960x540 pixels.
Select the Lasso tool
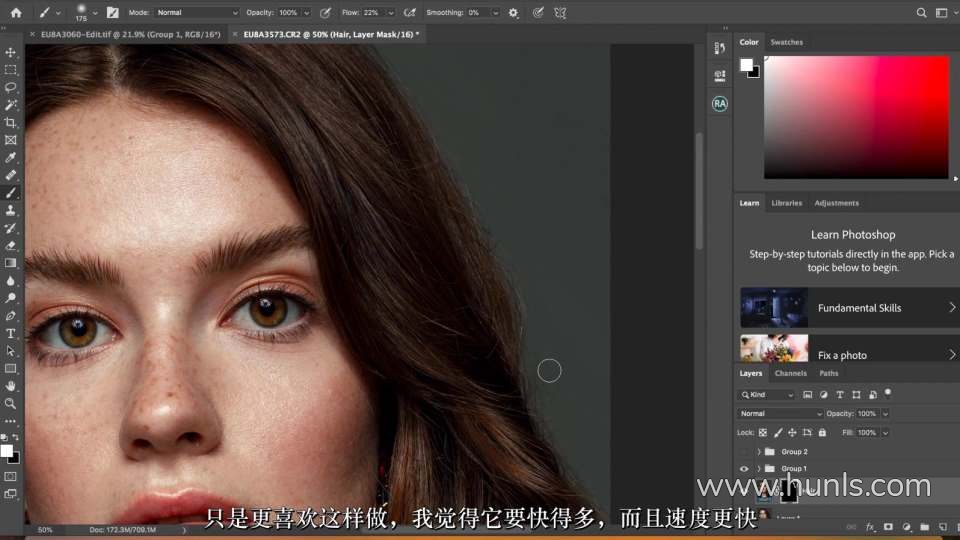coord(11,87)
